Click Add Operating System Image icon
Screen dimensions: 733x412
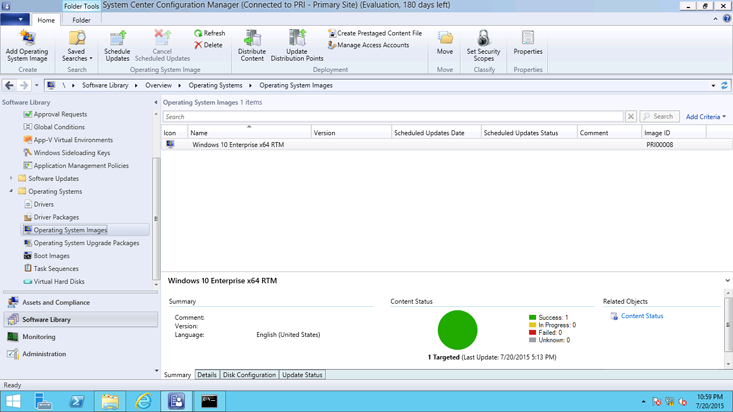click(27, 44)
